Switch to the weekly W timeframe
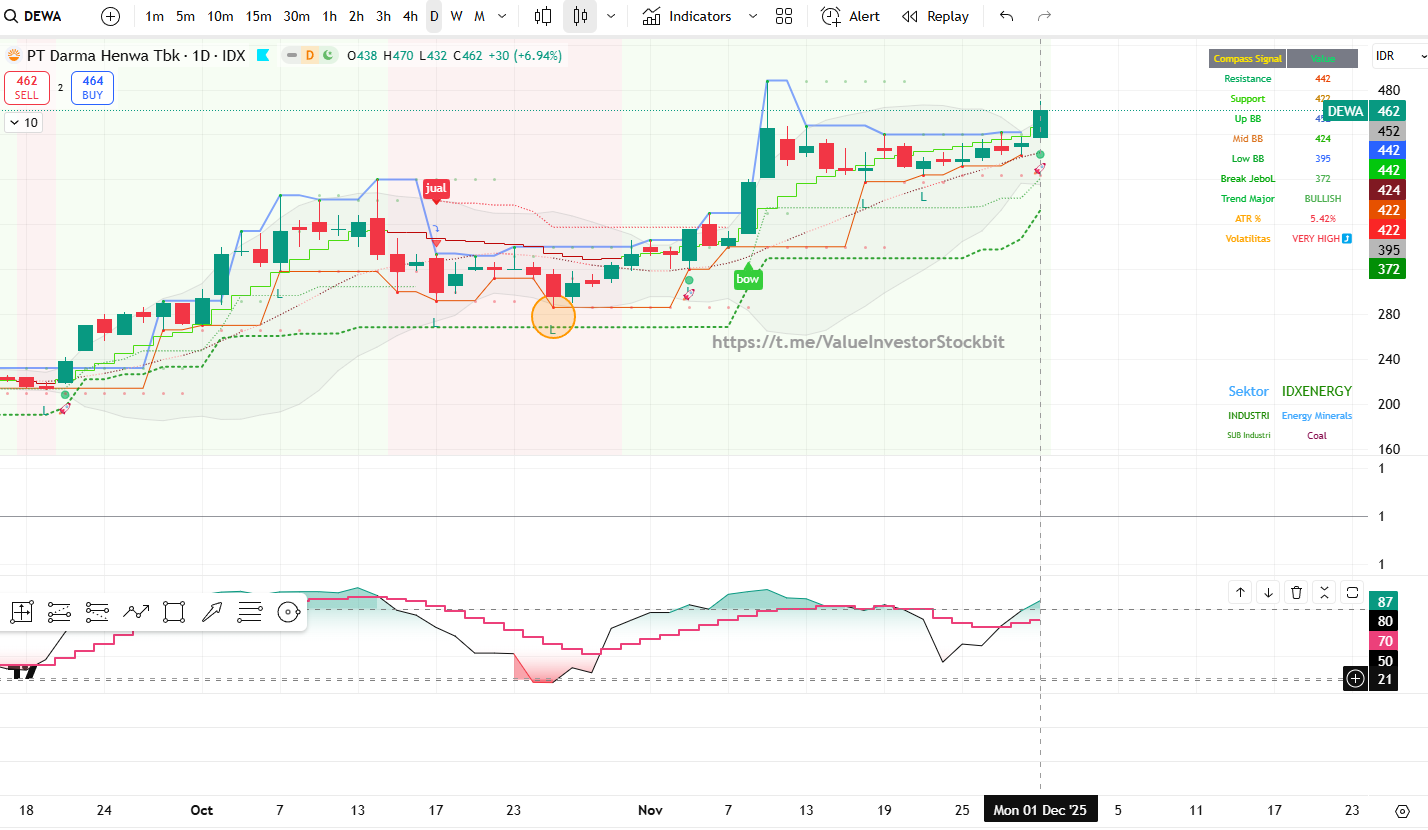 [x=456, y=16]
